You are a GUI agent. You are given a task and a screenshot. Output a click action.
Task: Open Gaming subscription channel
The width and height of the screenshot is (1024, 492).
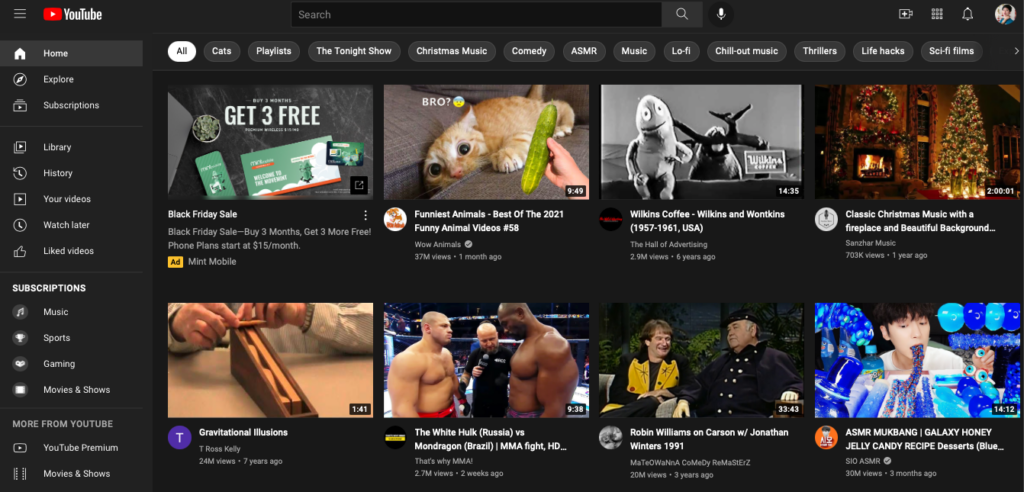tap(71, 364)
